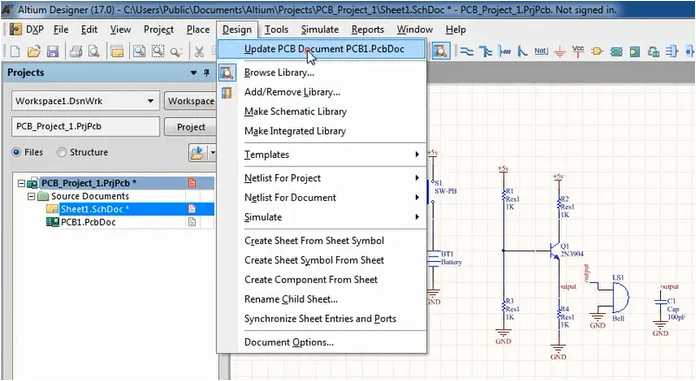Select the Place Bus Entry tool
The image size is (696, 381).
pos(522,52)
